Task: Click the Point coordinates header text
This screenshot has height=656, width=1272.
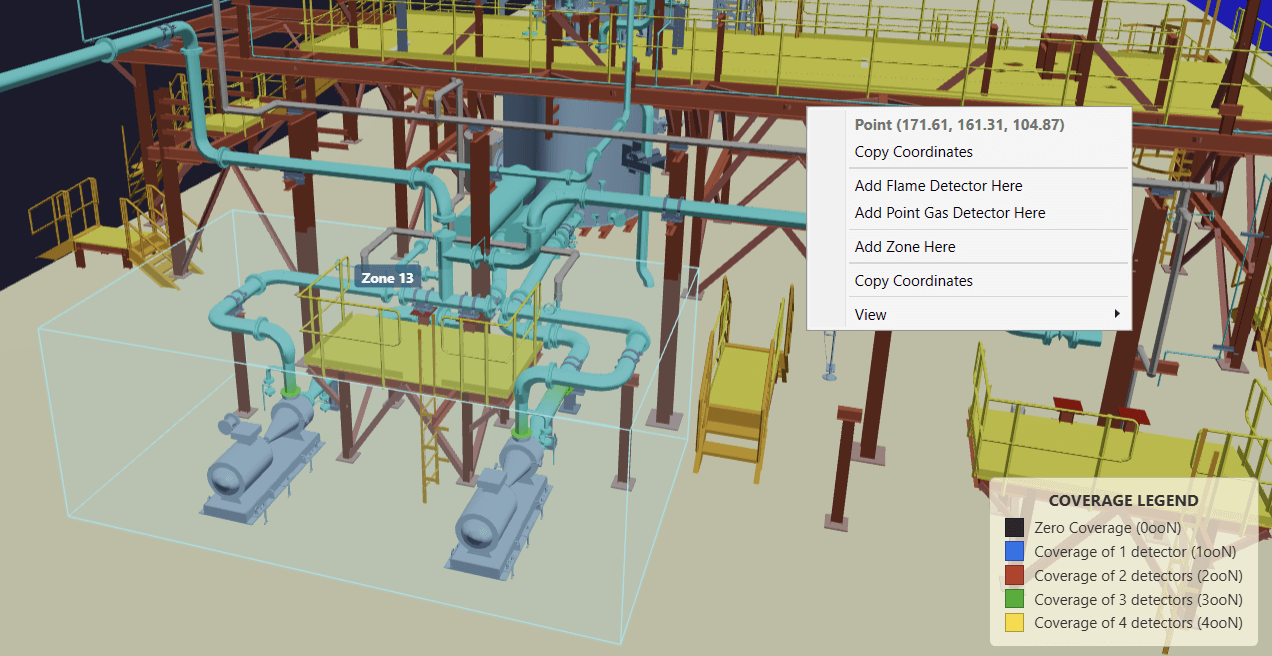Action: tap(959, 124)
